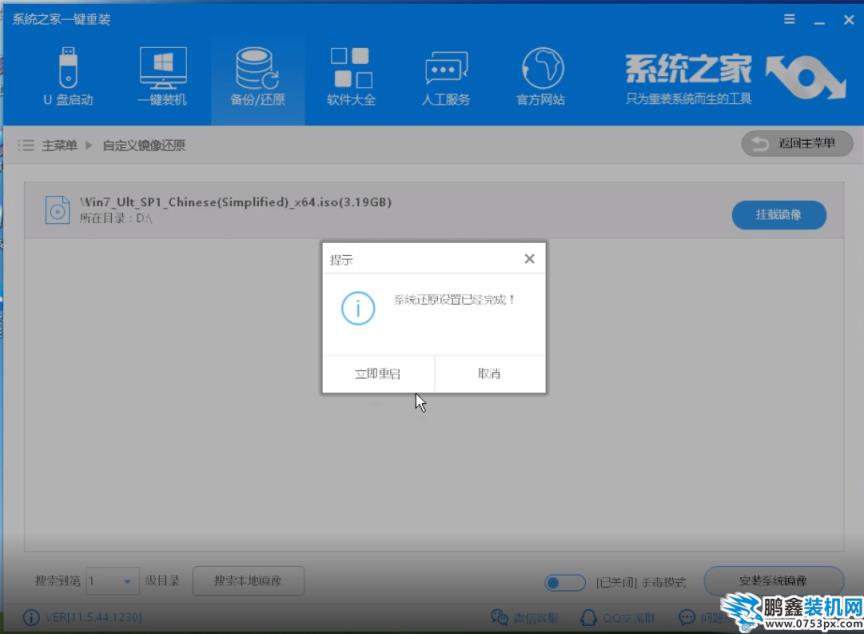The width and height of the screenshot is (864, 634).
Task: Toggle the 手动模式 switch
Action: (x=564, y=582)
